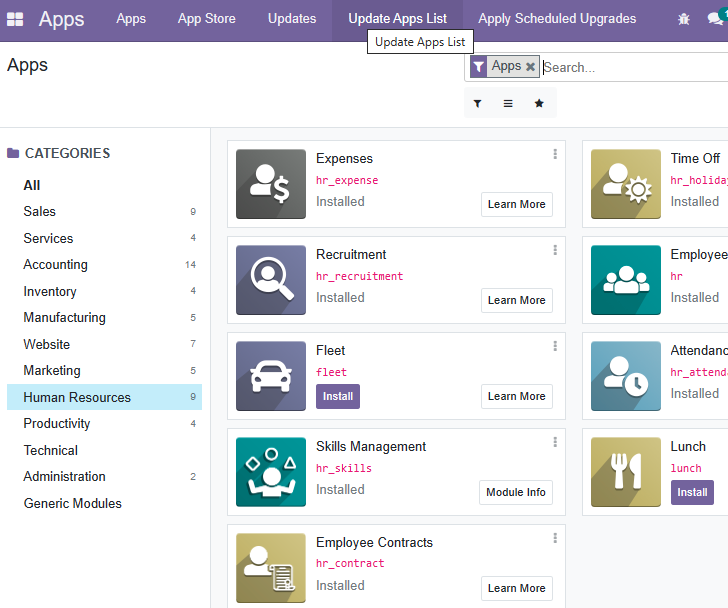The height and width of the screenshot is (608, 728).
Task: Click the Employee Contracts app icon
Action: [271, 568]
